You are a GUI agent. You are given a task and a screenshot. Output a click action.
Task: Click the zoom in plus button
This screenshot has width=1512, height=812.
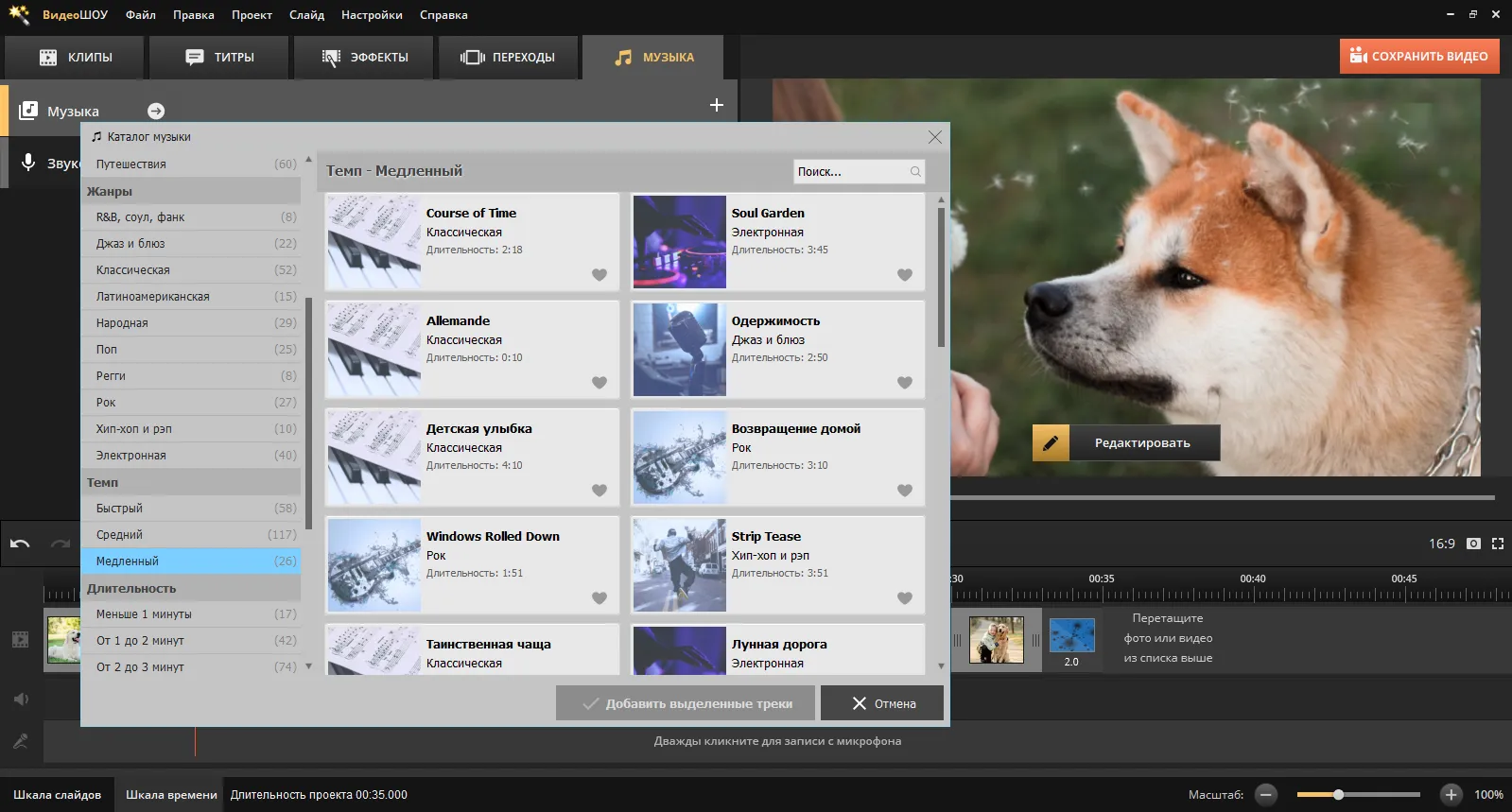tap(1451, 795)
